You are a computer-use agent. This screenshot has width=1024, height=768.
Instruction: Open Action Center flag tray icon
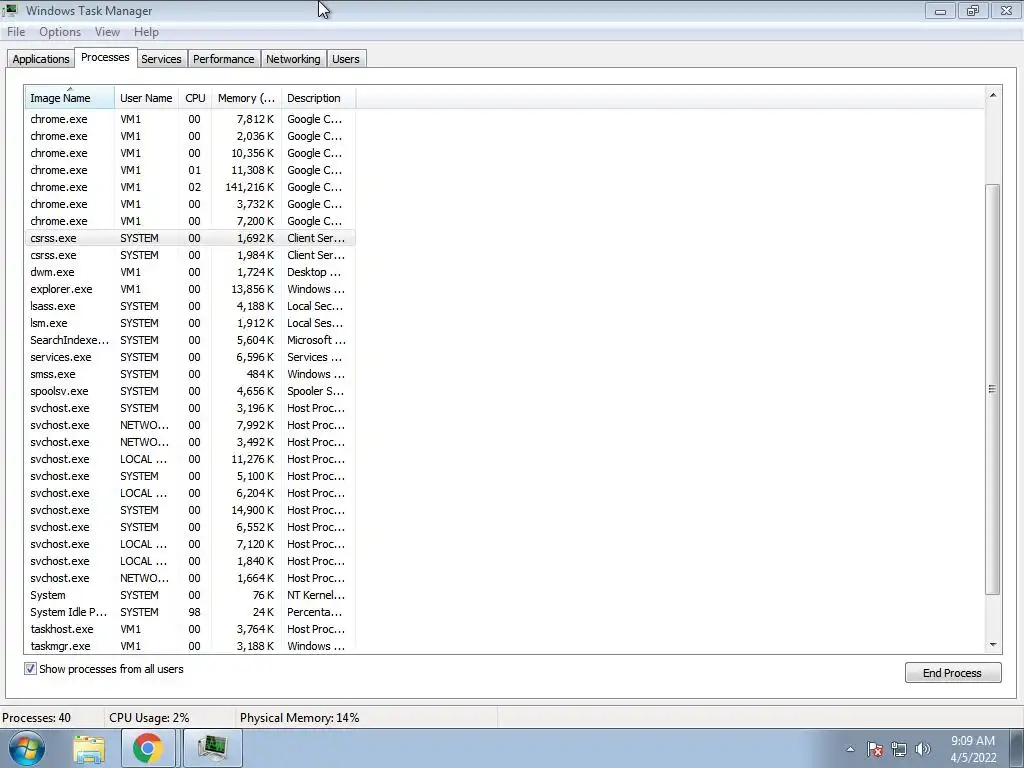point(874,749)
